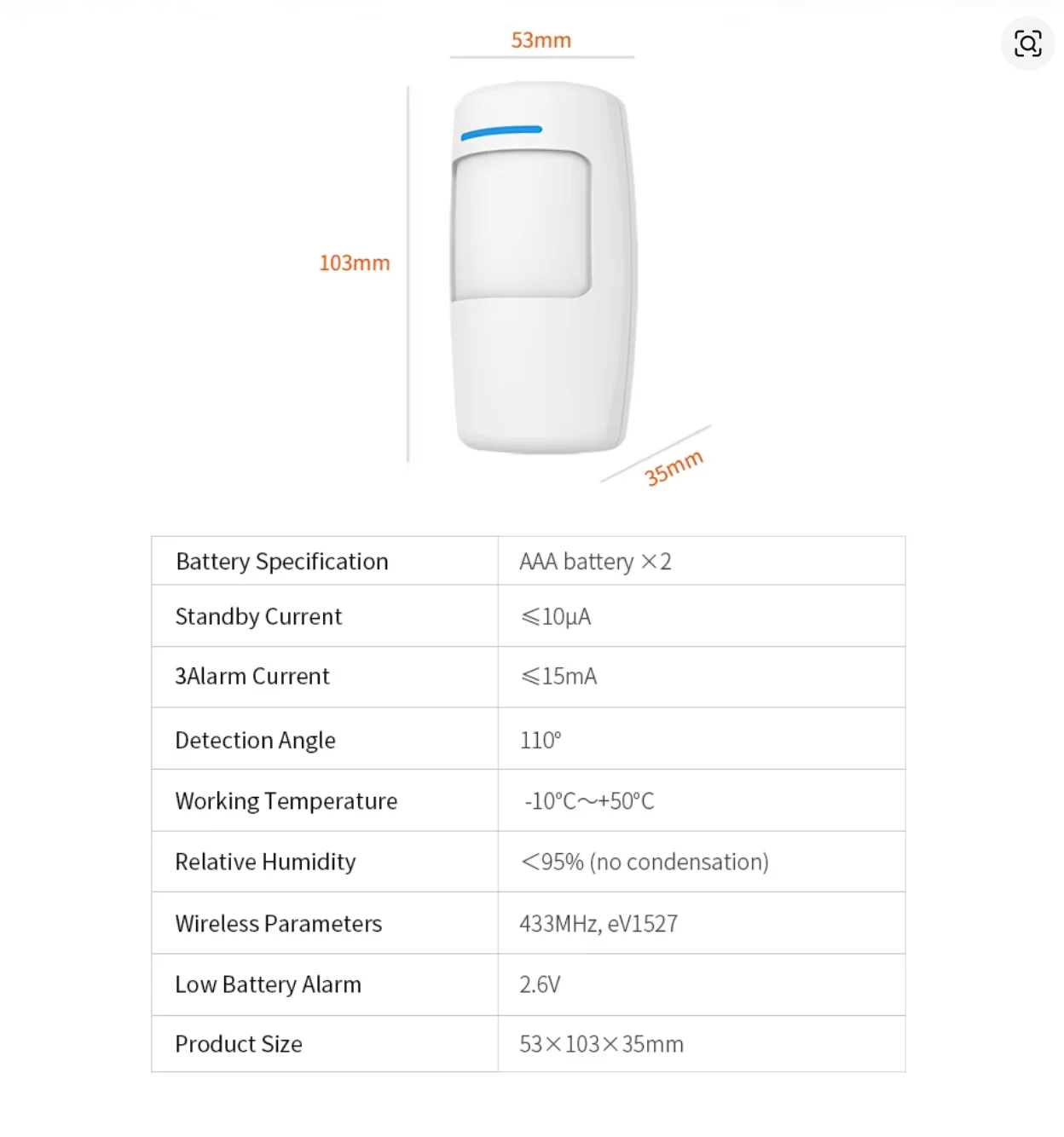Select the Battery Specification row label
The height and width of the screenshot is (1137, 1064).
coord(281,562)
